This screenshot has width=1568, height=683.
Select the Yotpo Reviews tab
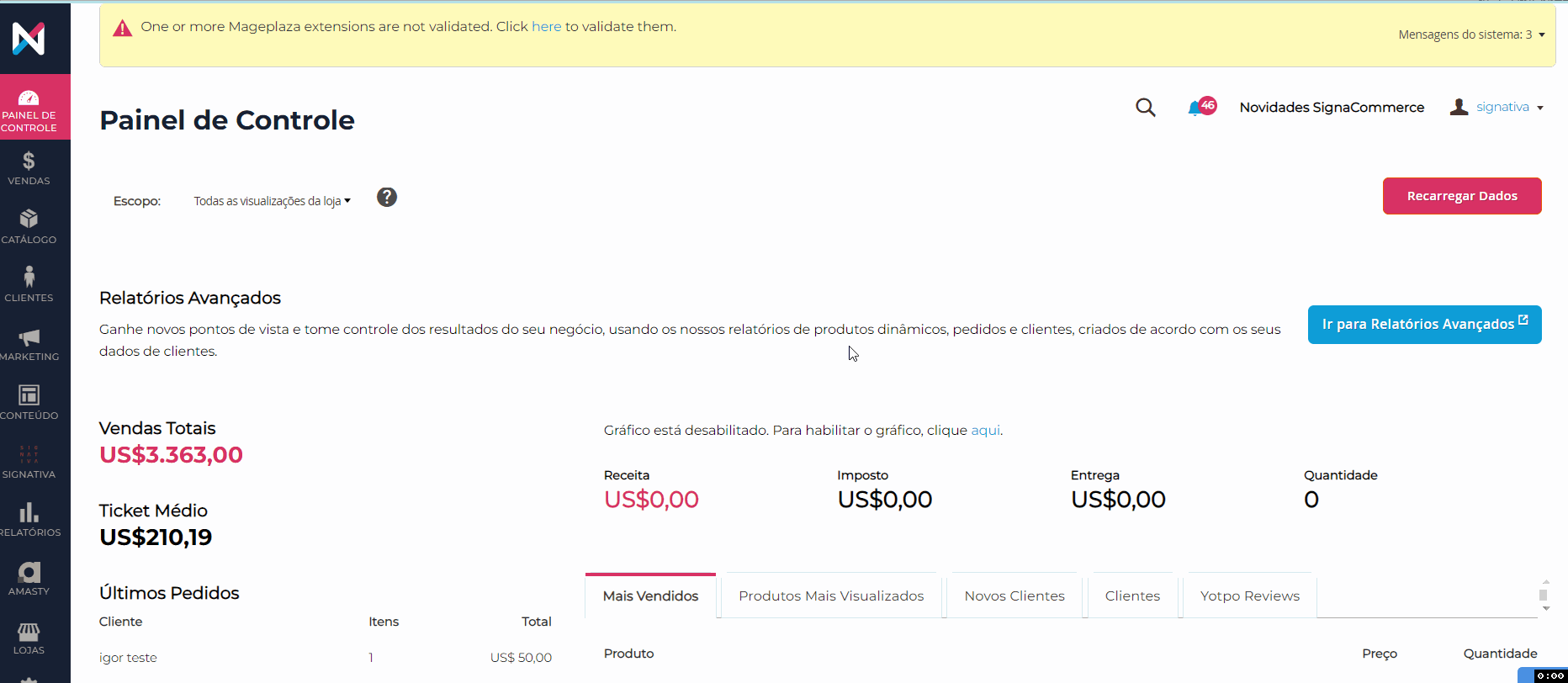1249,596
